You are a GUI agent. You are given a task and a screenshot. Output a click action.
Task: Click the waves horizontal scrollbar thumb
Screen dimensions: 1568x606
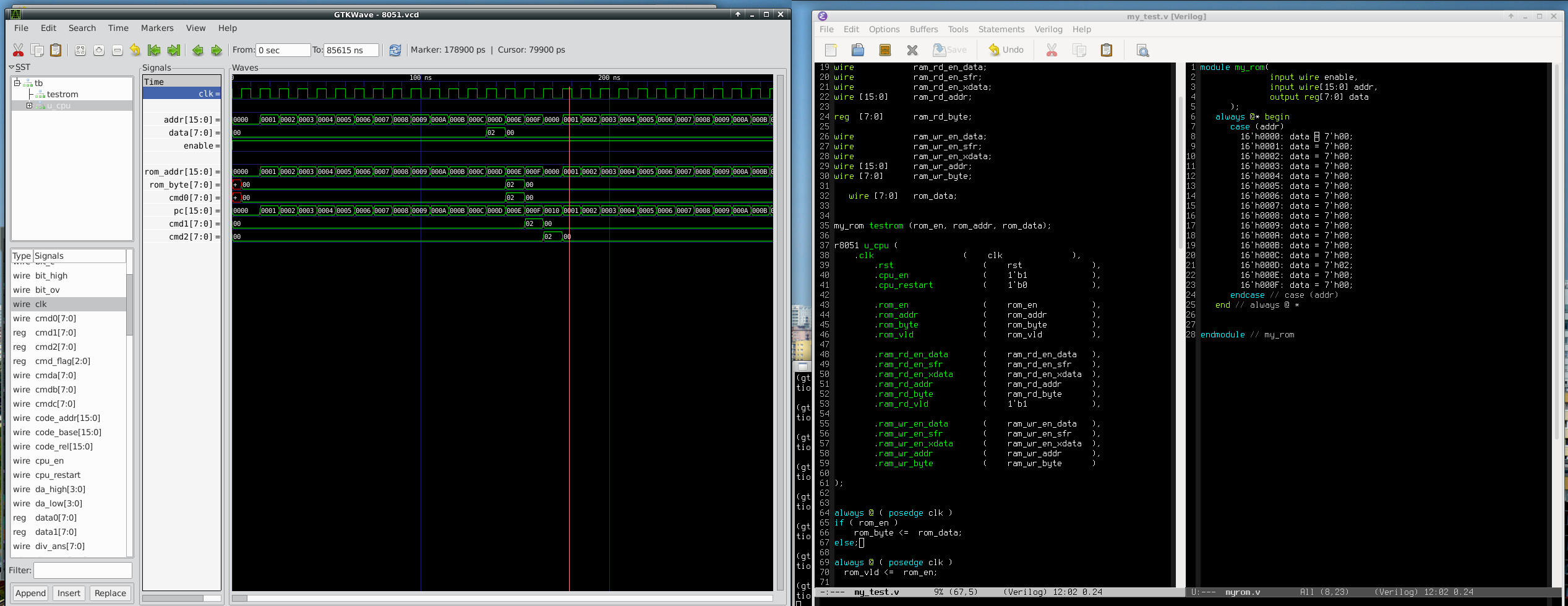pos(239,598)
